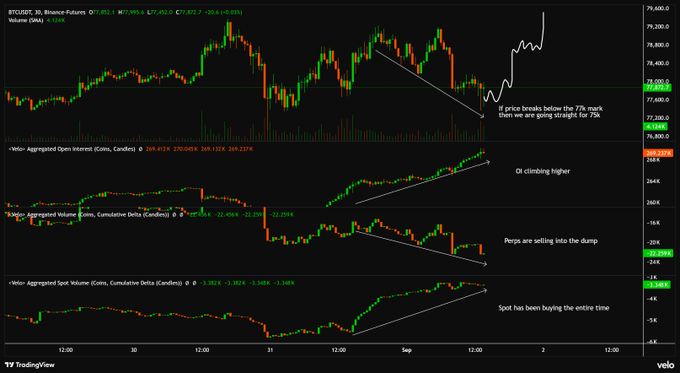The height and width of the screenshot is (373, 680).
Task: Click the -16K cumulative delta axis label
Action: tap(653, 222)
